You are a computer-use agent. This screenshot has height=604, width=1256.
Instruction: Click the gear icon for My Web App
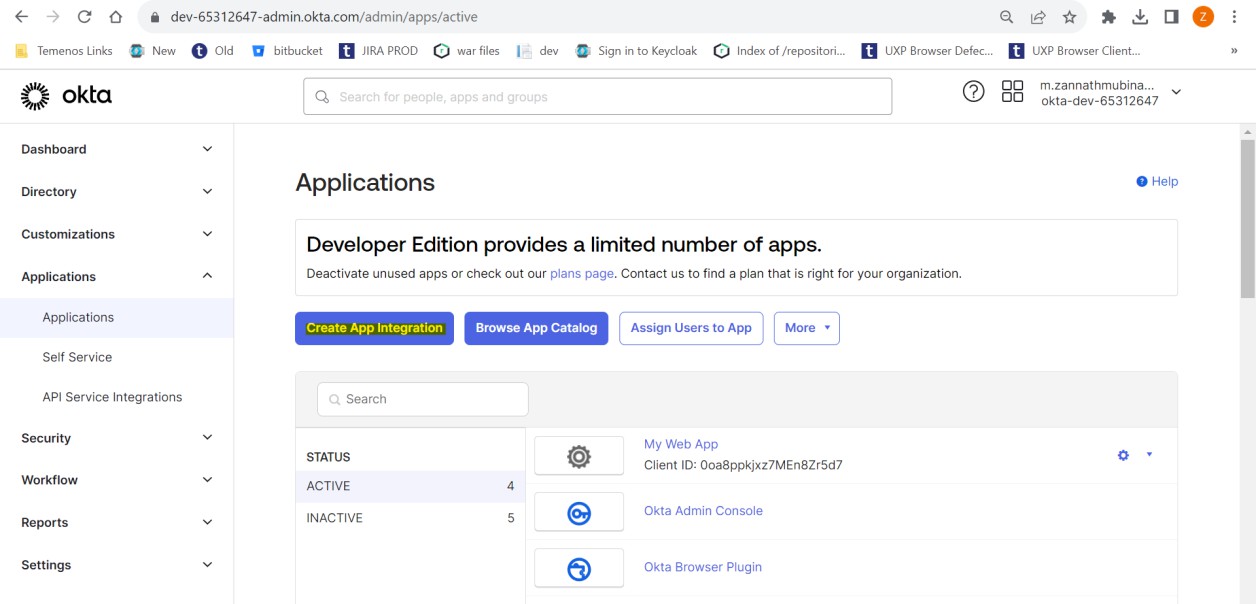1123,455
